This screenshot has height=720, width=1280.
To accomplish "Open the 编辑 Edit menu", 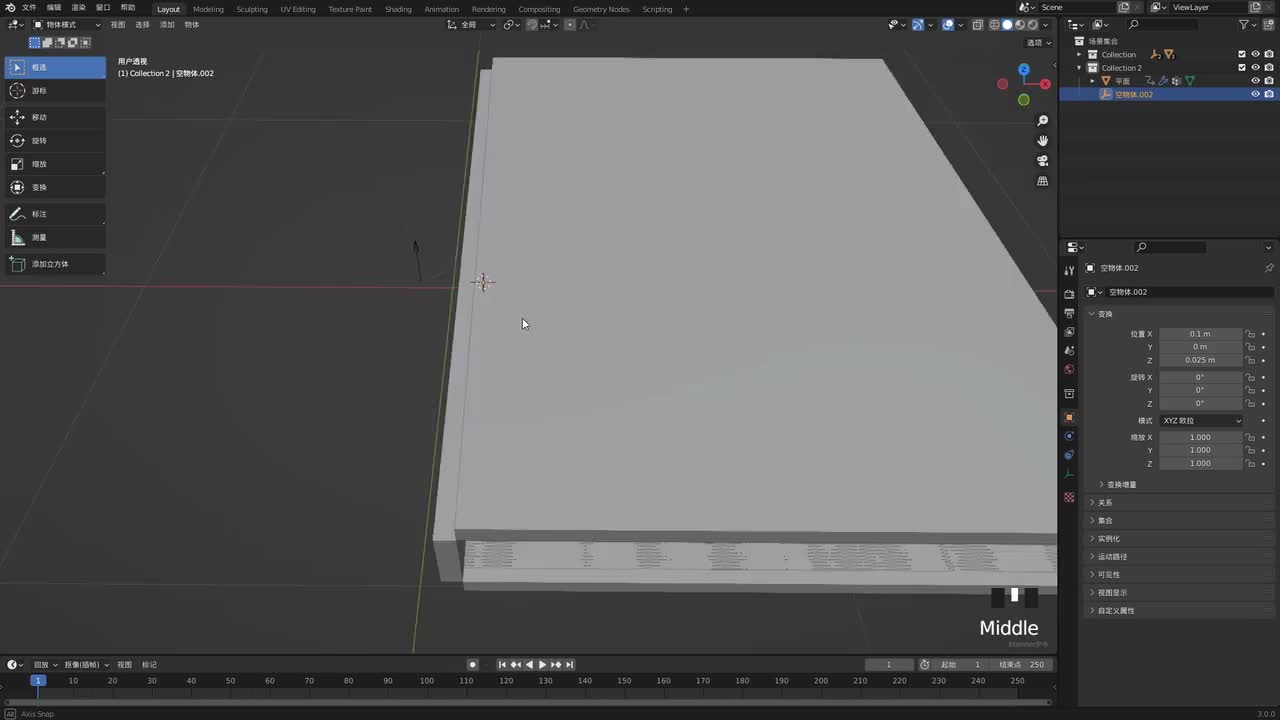I will [x=54, y=8].
